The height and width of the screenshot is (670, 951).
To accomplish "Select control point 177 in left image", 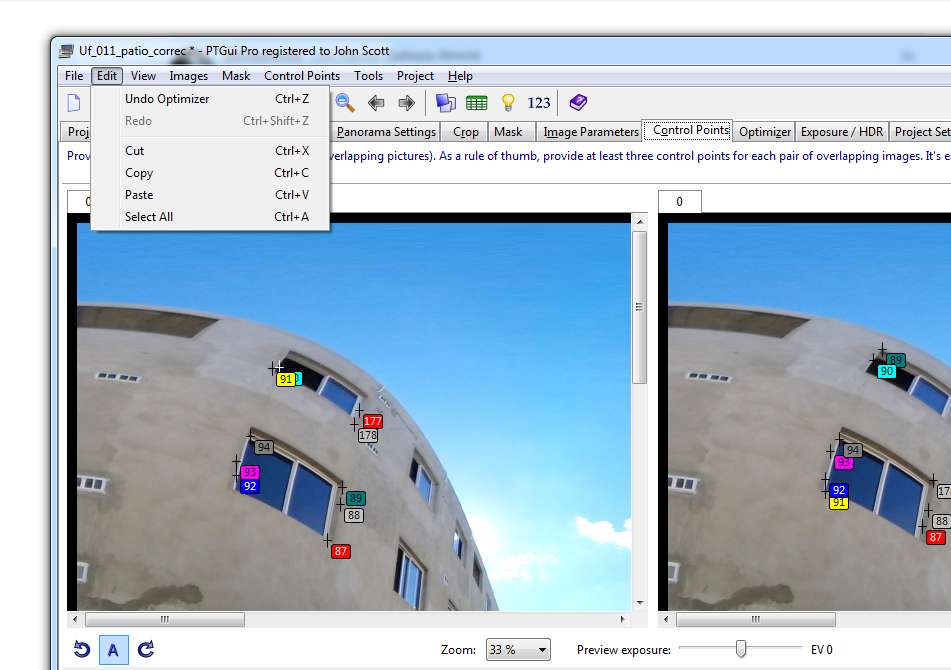I will click(x=372, y=421).
